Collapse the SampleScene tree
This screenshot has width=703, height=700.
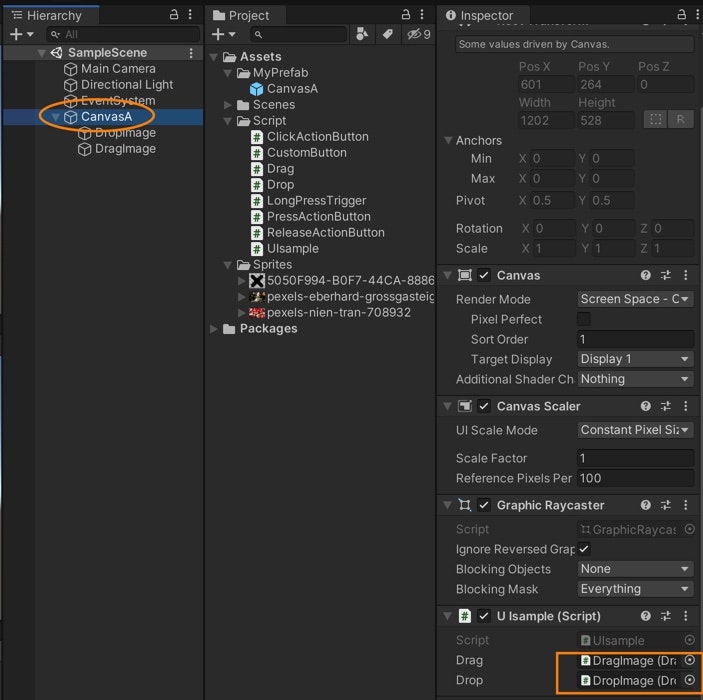(x=41, y=53)
